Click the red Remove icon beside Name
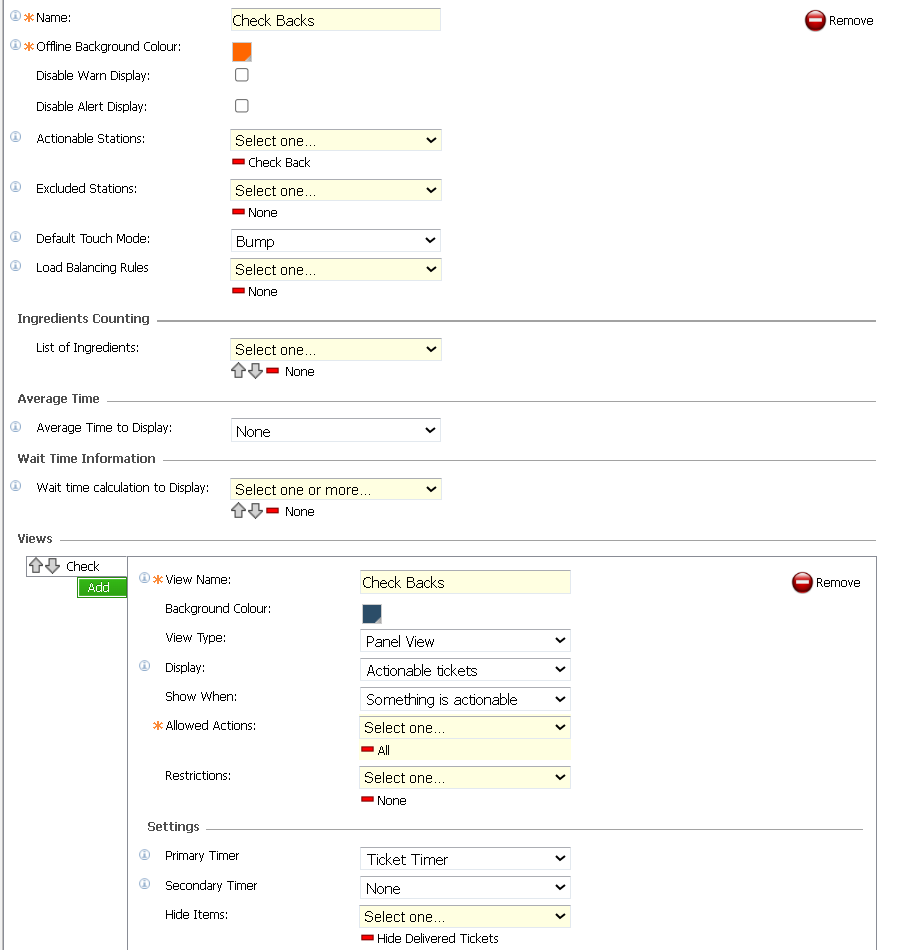The height and width of the screenshot is (950, 921). click(x=815, y=20)
